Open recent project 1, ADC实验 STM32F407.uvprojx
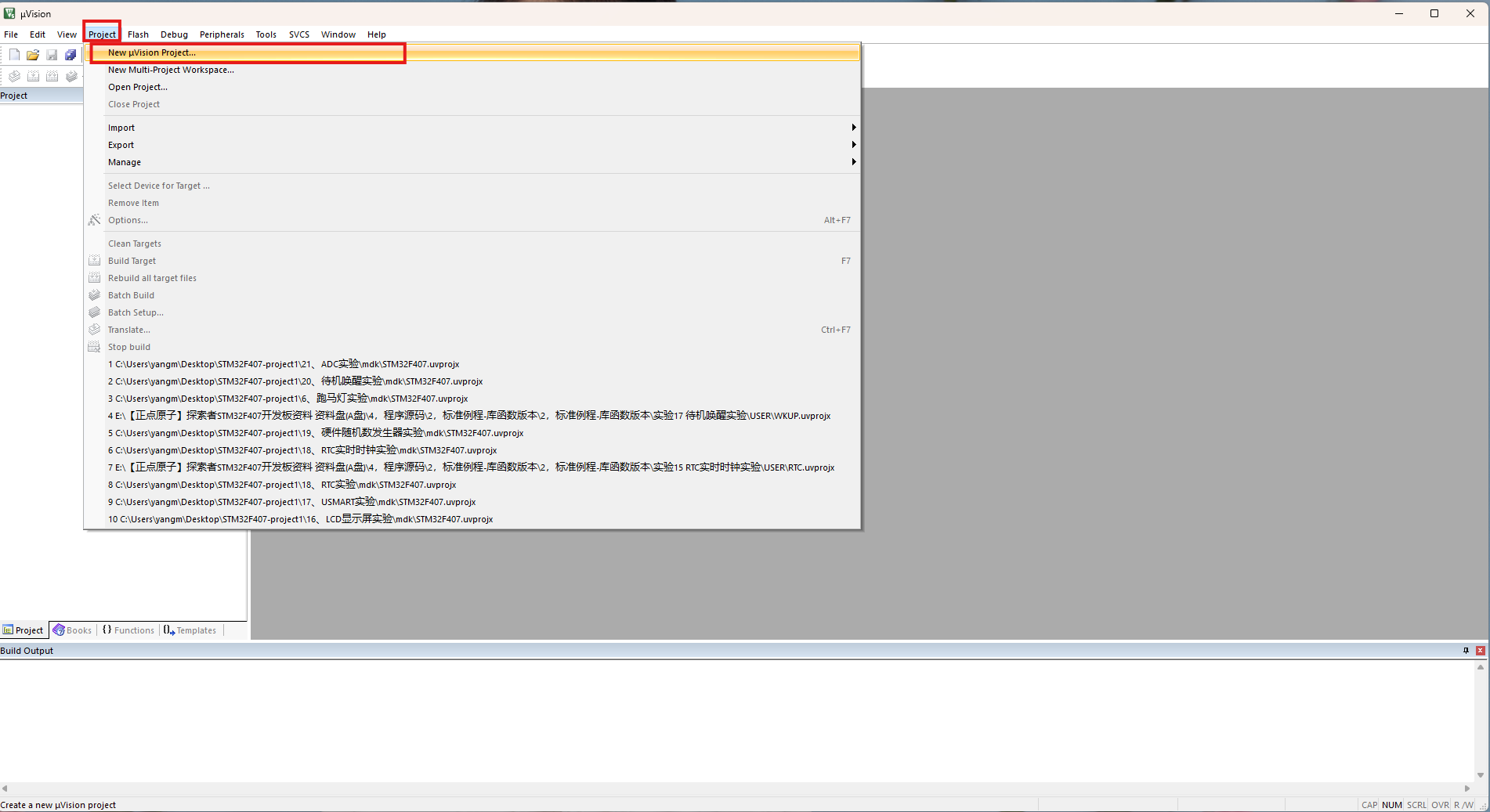The width and height of the screenshot is (1490, 812). [x=472, y=364]
